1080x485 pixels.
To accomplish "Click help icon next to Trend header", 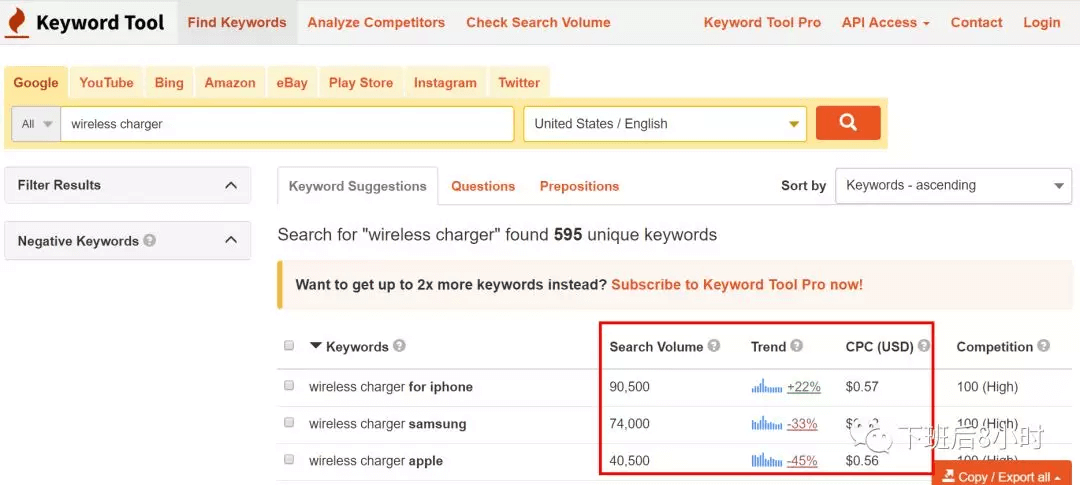I will click(797, 346).
